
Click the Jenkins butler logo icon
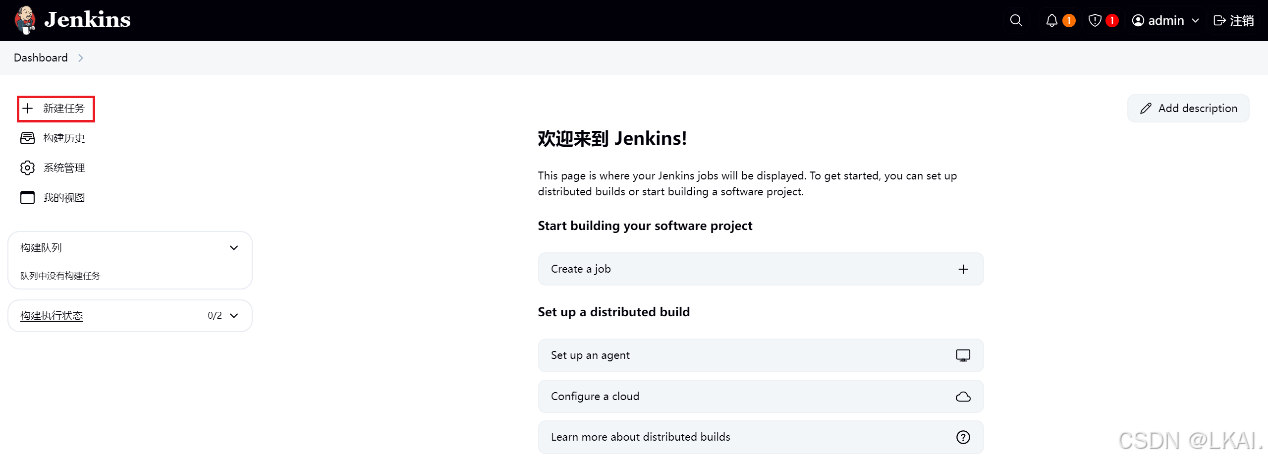25,19
